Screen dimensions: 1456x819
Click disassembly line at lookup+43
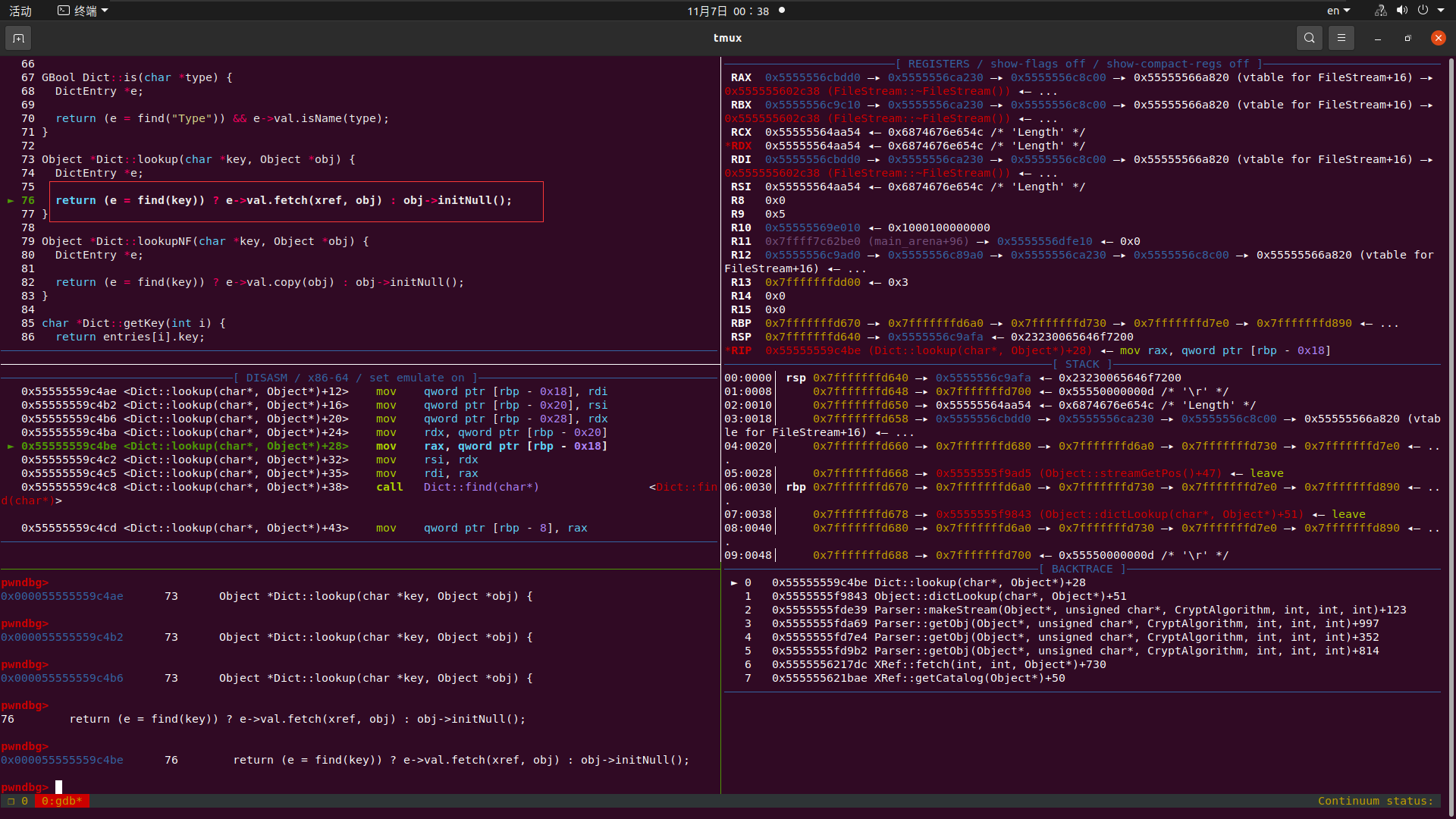(304, 528)
